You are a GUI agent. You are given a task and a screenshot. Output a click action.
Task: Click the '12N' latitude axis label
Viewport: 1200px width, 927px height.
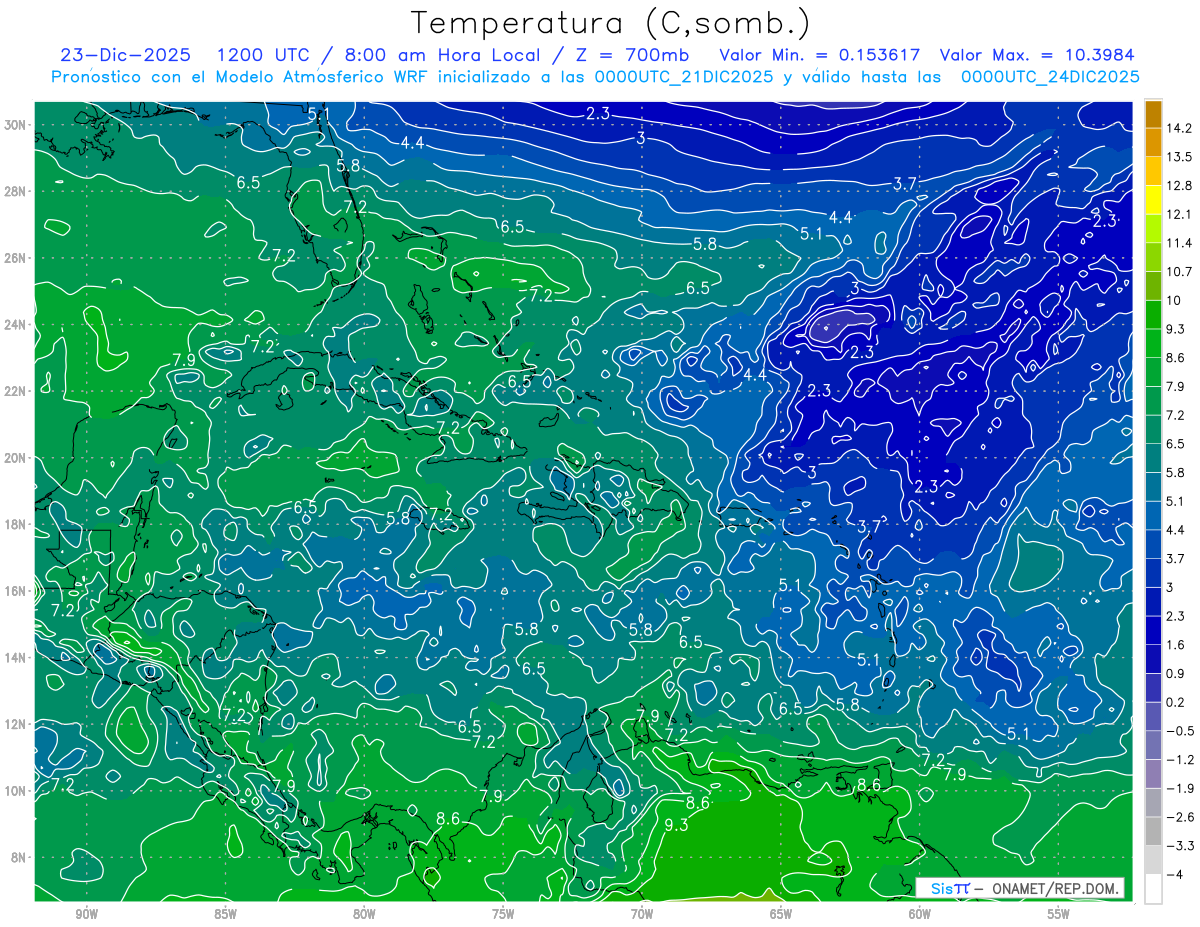[x=16, y=724]
